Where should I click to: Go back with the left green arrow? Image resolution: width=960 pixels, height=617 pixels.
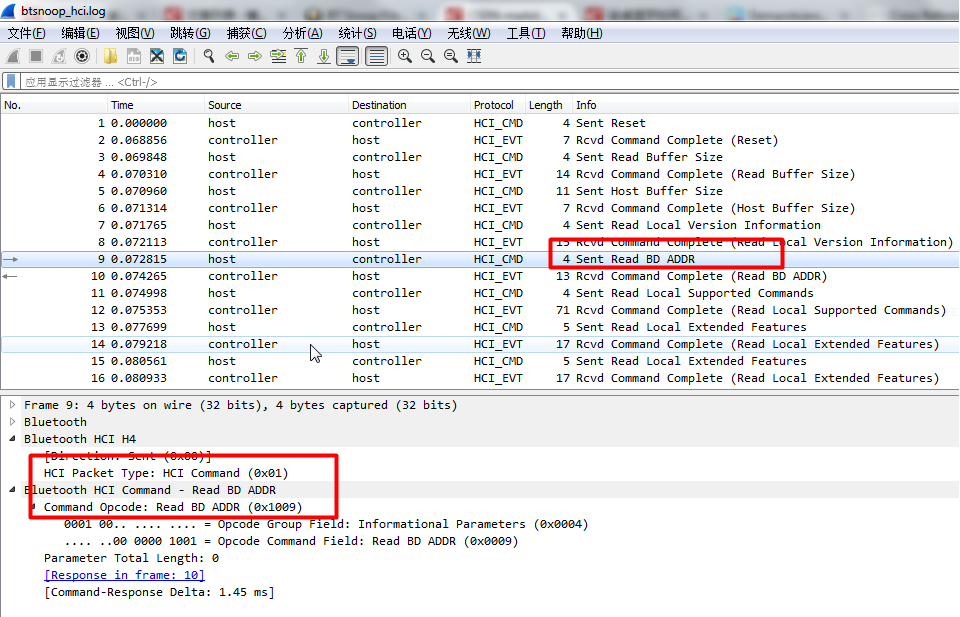click(x=232, y=56)
